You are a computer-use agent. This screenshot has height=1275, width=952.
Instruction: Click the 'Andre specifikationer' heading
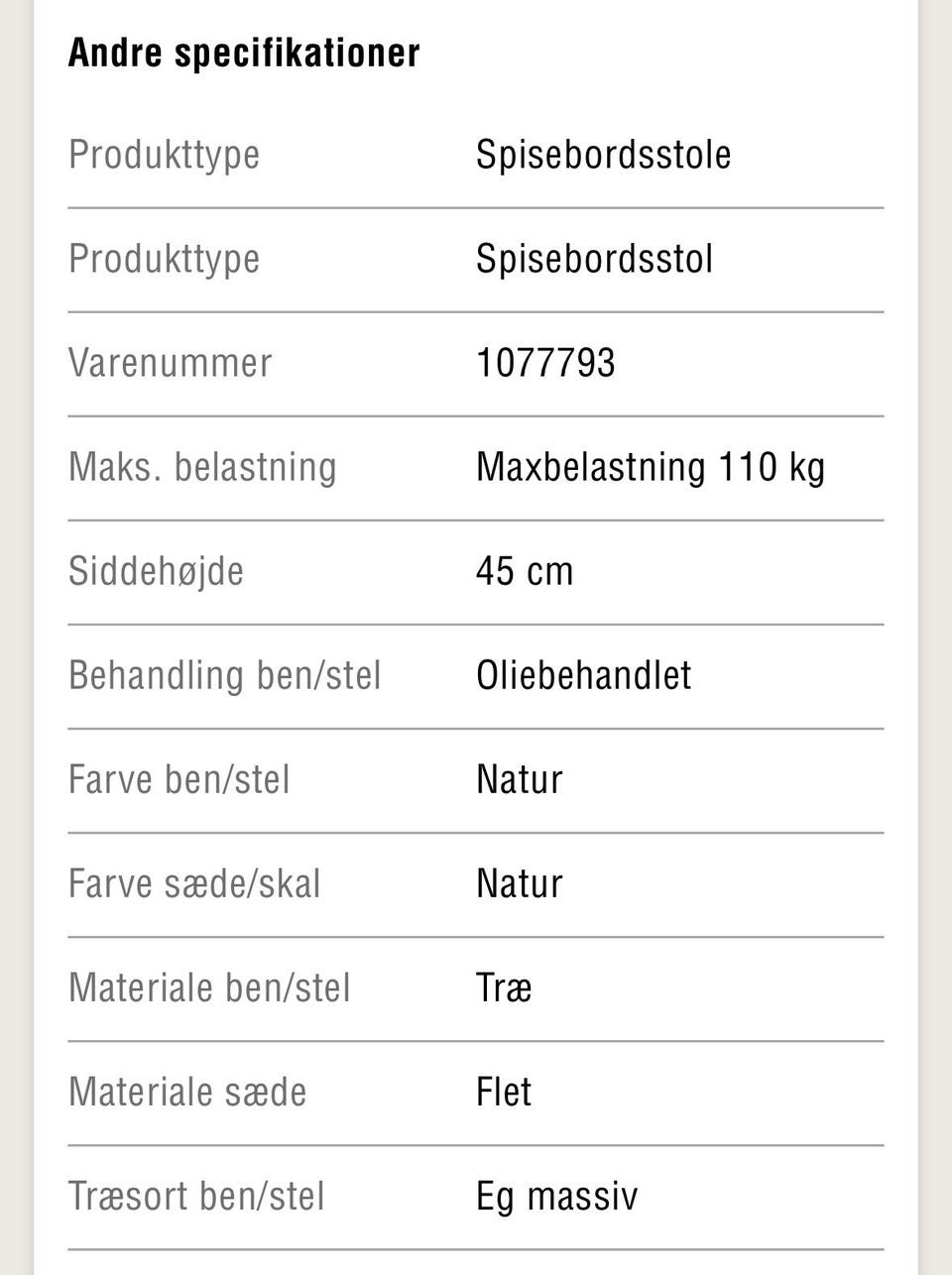pyautogui.click(x=244, y=54)
